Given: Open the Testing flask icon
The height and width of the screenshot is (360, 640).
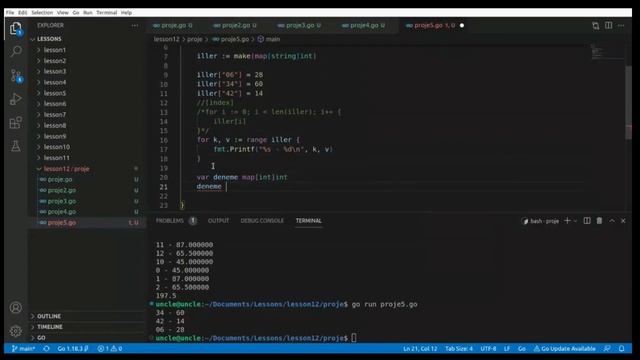Looking at the screenshot, I should (x=16, y=146).
